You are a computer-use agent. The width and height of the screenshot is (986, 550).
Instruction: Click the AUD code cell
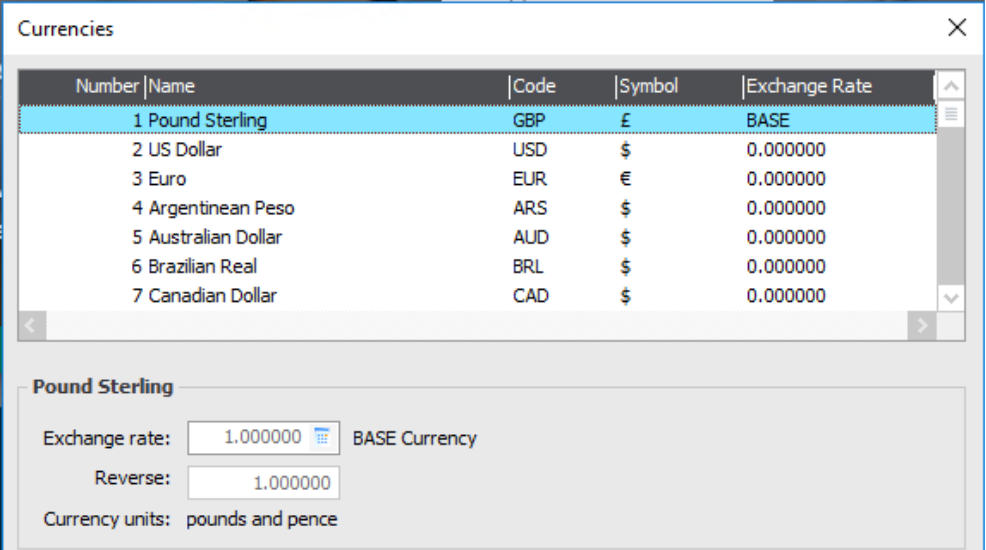[531, 238]
